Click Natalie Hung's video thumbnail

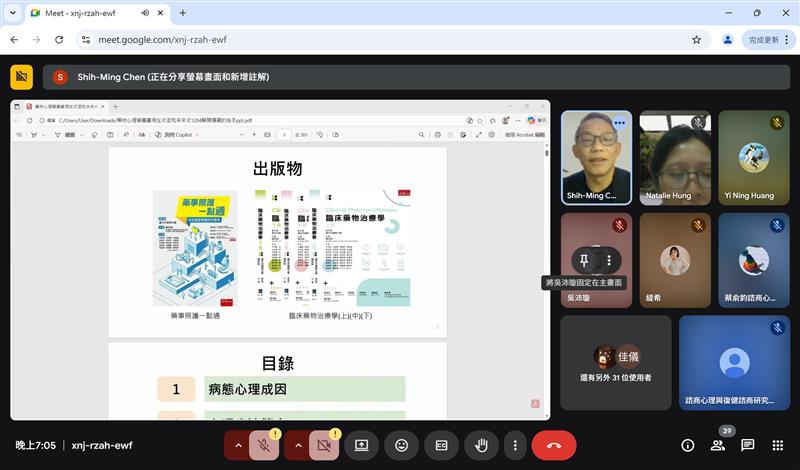(675, 158)
